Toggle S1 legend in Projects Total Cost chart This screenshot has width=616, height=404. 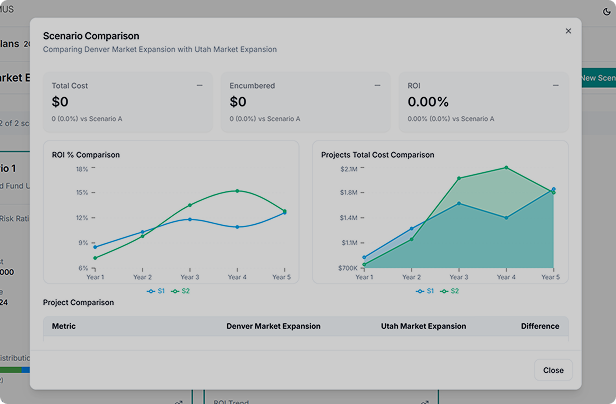pos(425,291)
